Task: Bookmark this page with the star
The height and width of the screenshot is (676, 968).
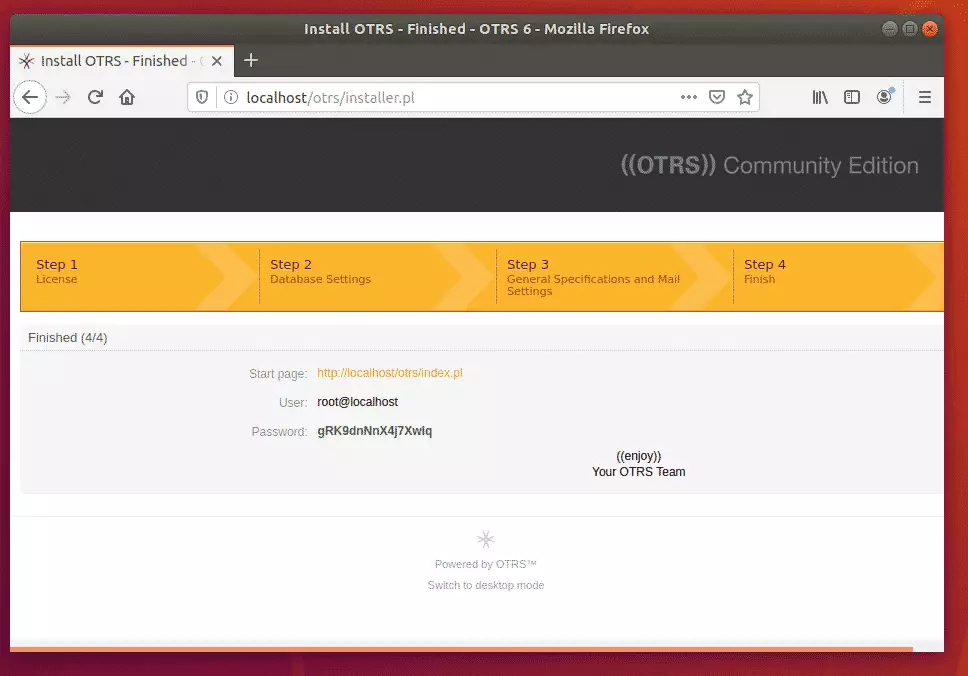Action: point(745,97)
